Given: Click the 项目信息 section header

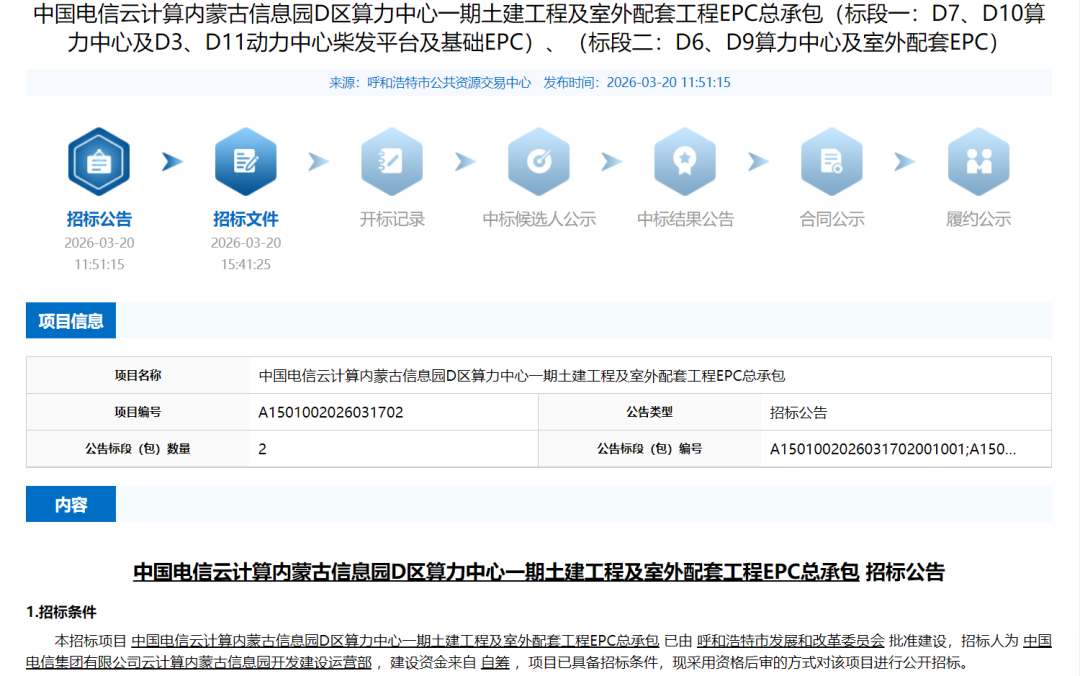Looking at the screenshot, I should pyautogui.click(x=71, y=320).
